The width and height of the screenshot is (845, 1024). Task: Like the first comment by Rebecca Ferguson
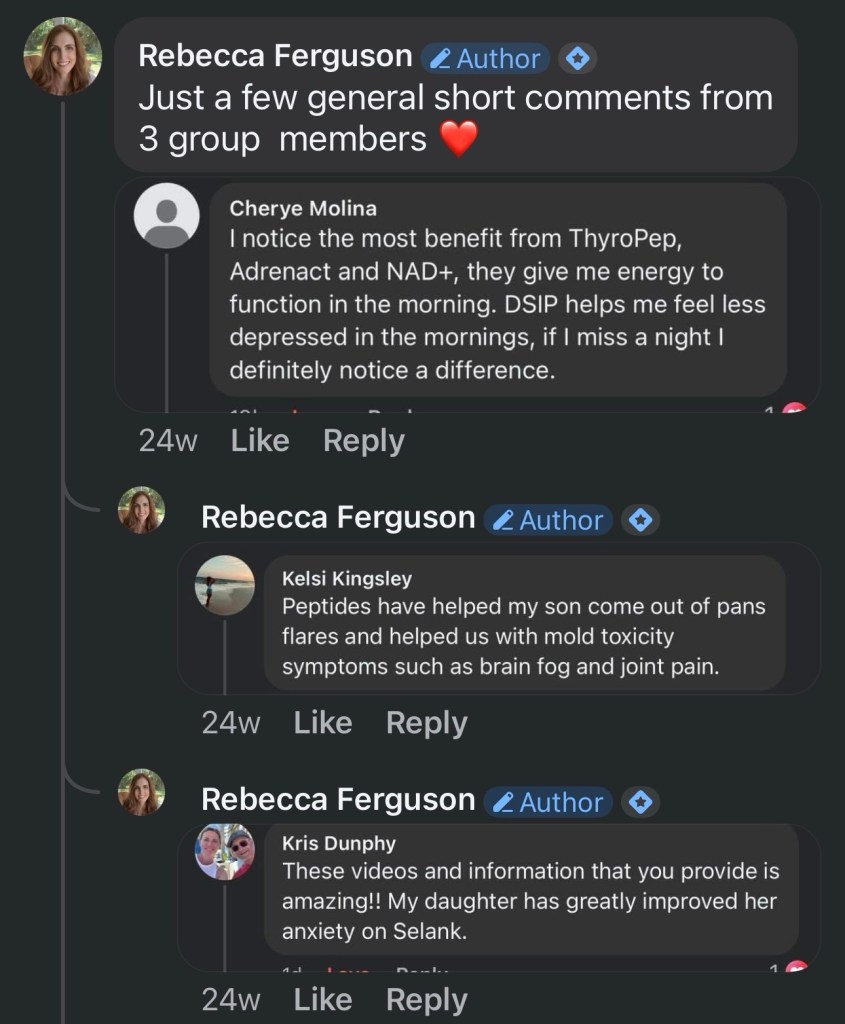point(260,441)
